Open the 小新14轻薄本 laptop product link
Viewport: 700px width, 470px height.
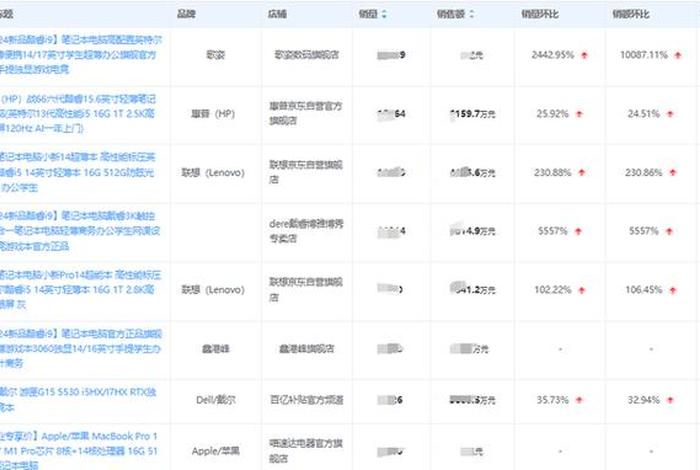coord(78,172)
